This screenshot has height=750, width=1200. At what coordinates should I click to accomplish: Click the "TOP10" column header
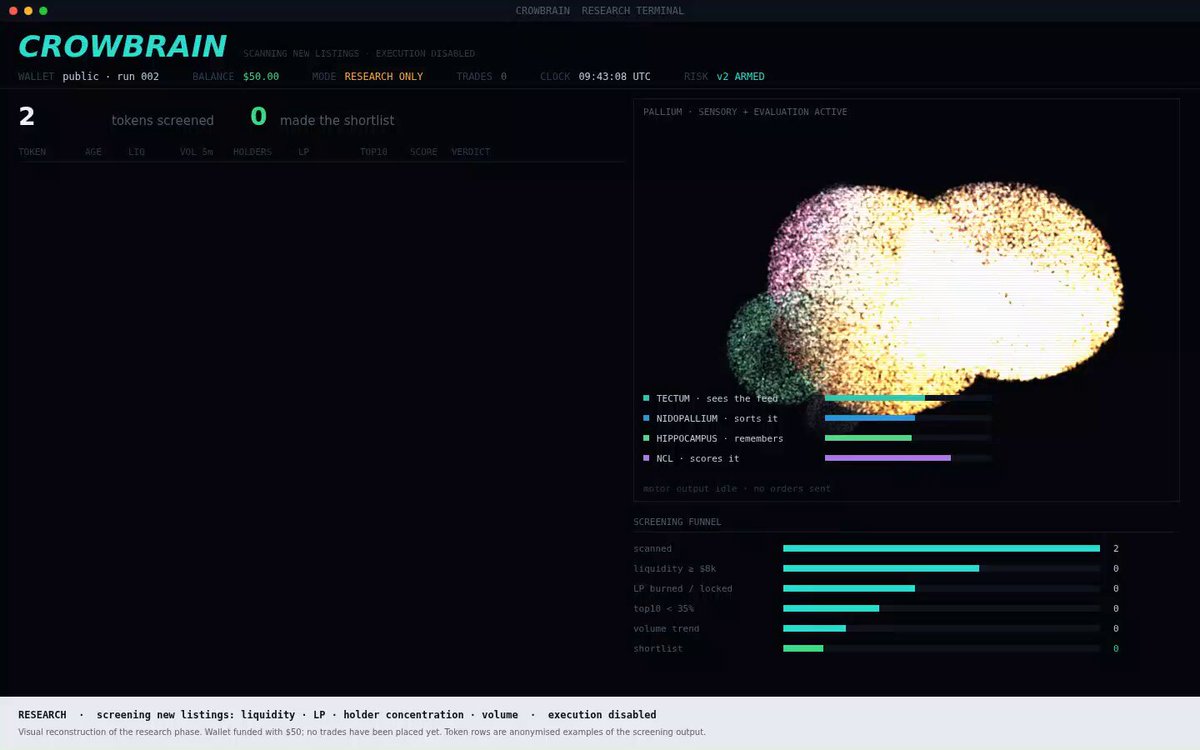[x=374, y=152]
